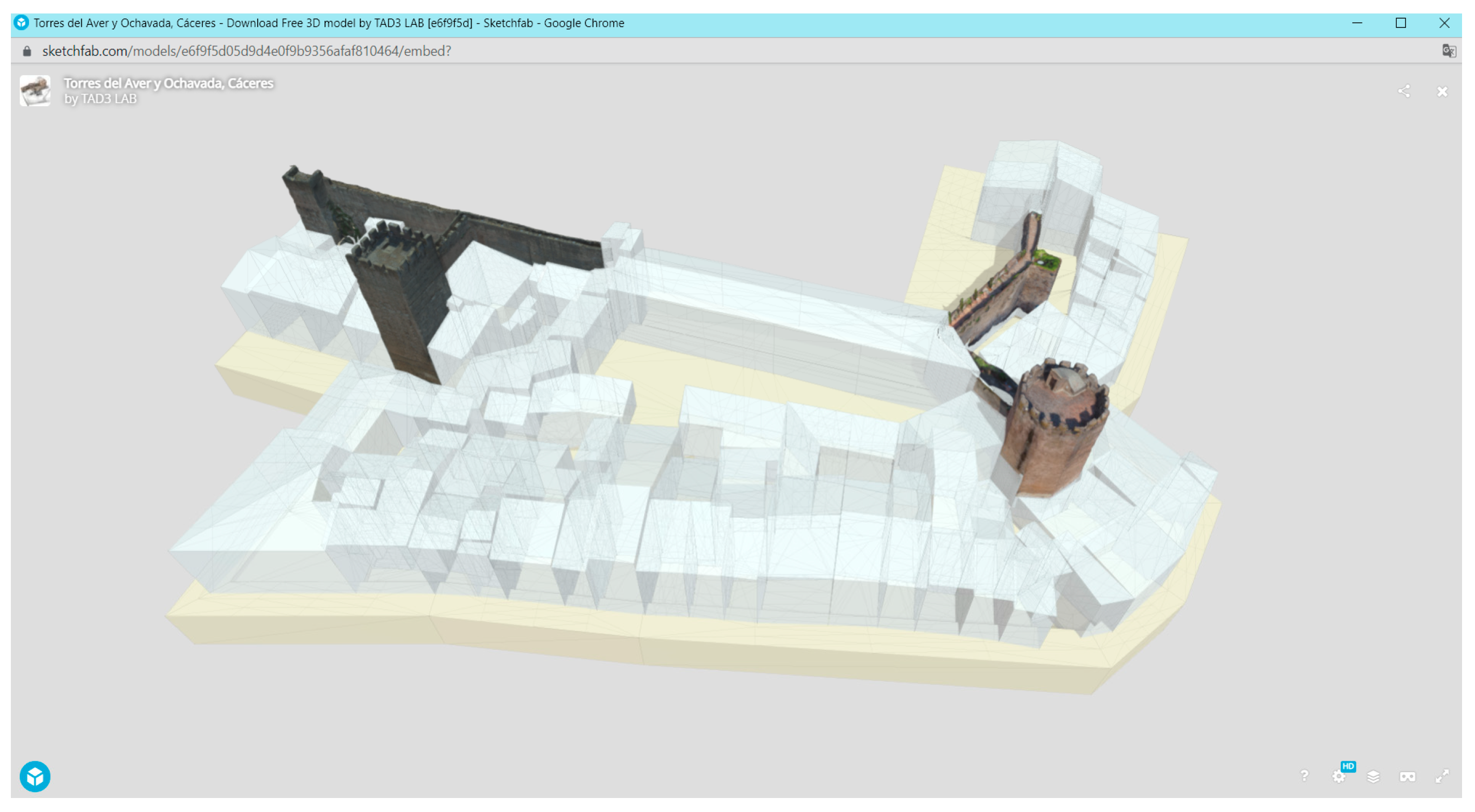Image resolution: width=1475 pixels, height=812 pixels.
Task: Open the Google Translate icon in address bar
Action: coord(1448,51)
